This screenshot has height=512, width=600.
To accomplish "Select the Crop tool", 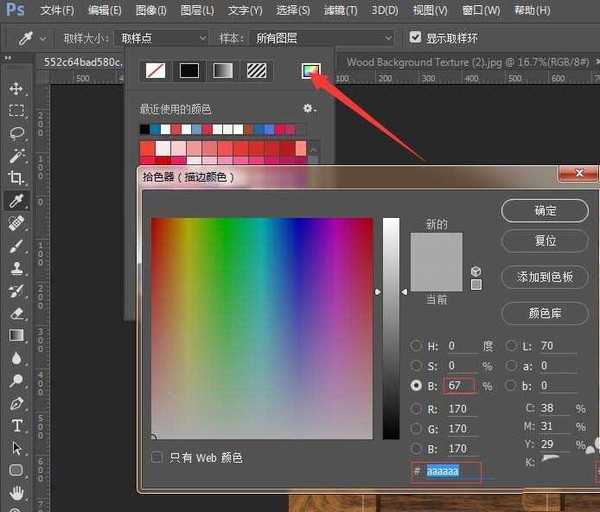I will (x=16, y=177).
